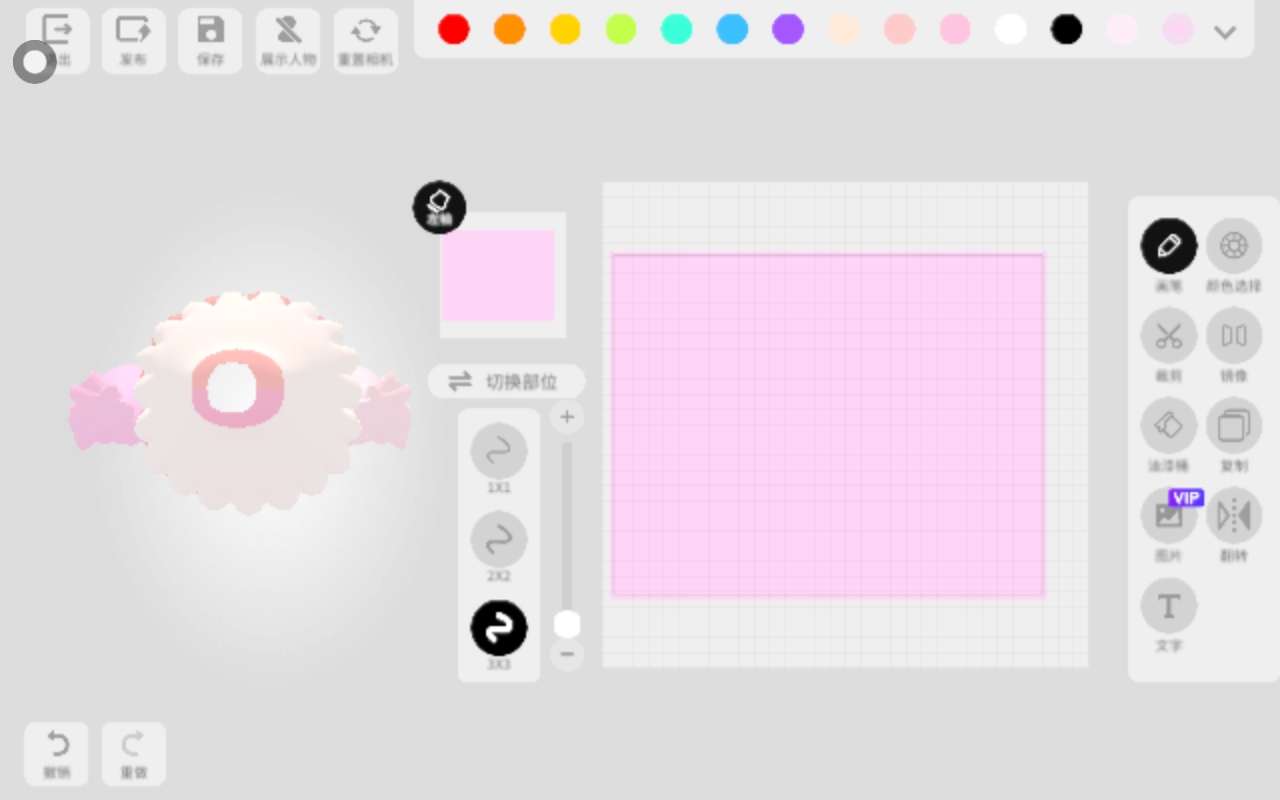
Task: Select the paint bucket fill tool
Action: (1168, 426)
